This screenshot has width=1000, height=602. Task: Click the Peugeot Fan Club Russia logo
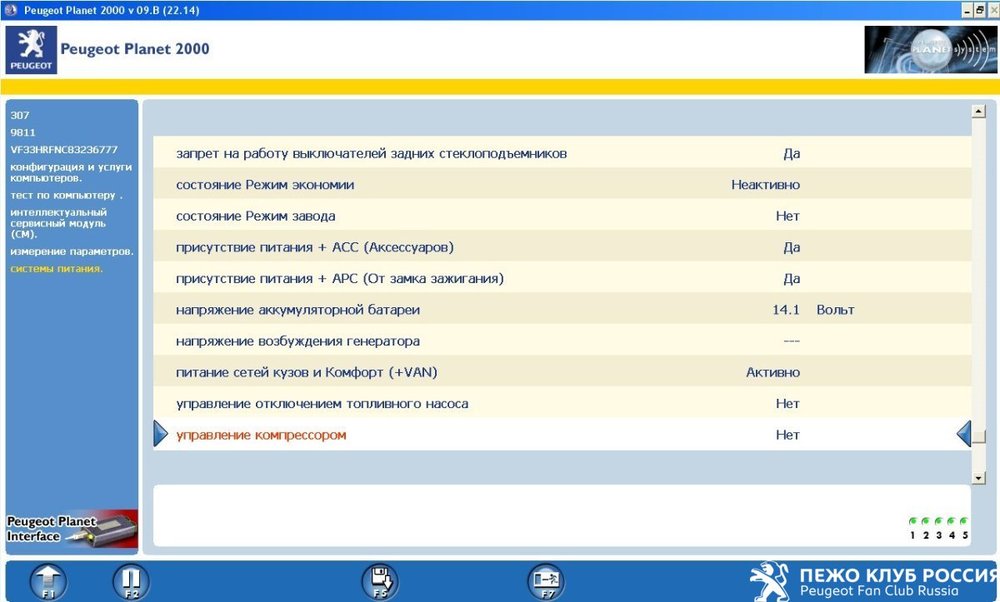click(x=874, y=582)
